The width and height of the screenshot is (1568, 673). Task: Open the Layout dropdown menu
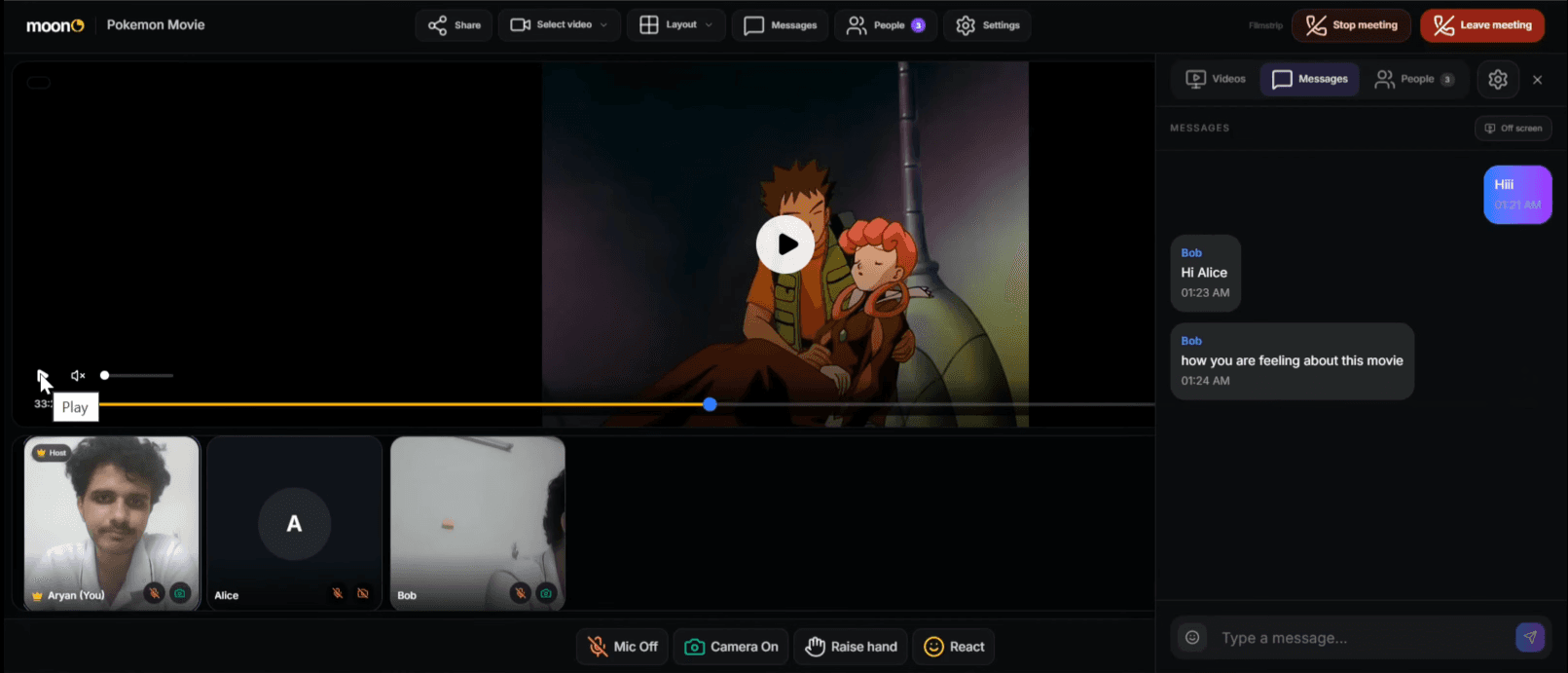[x=675, y=25]
